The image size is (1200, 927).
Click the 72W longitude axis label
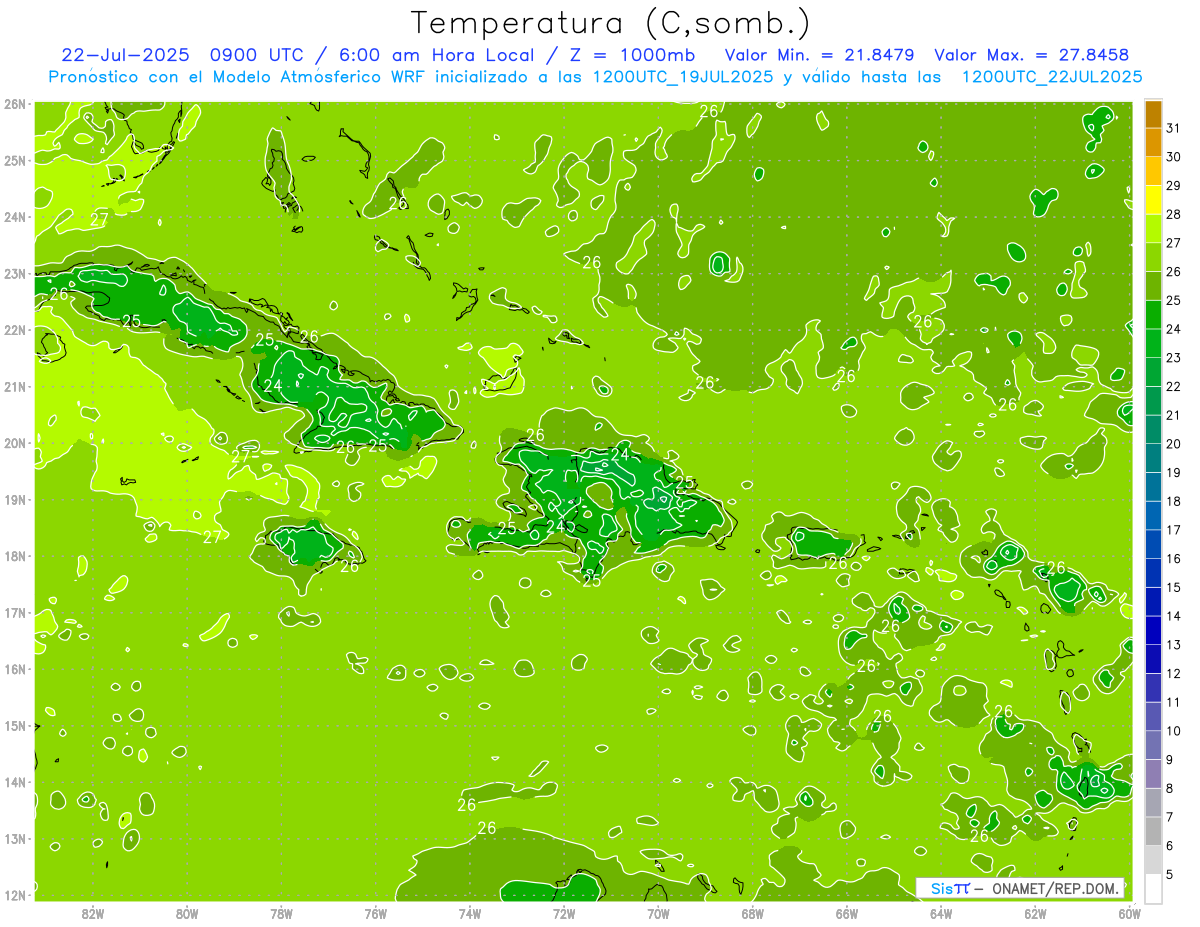pyautogui.click(x=564, y=912)
